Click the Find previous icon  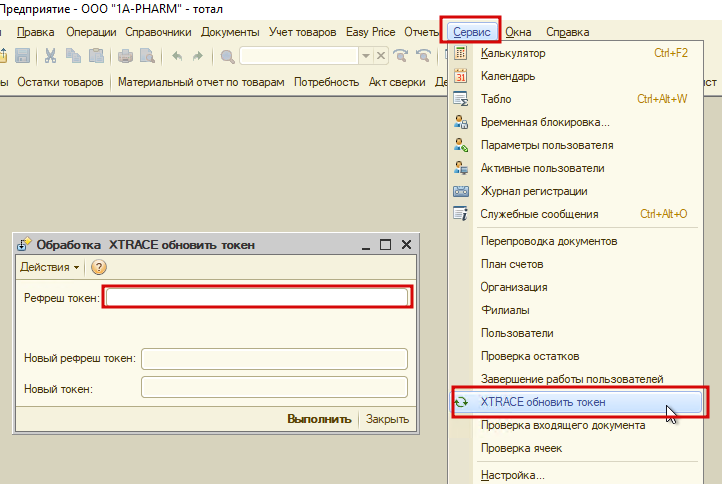coord(423,56)
